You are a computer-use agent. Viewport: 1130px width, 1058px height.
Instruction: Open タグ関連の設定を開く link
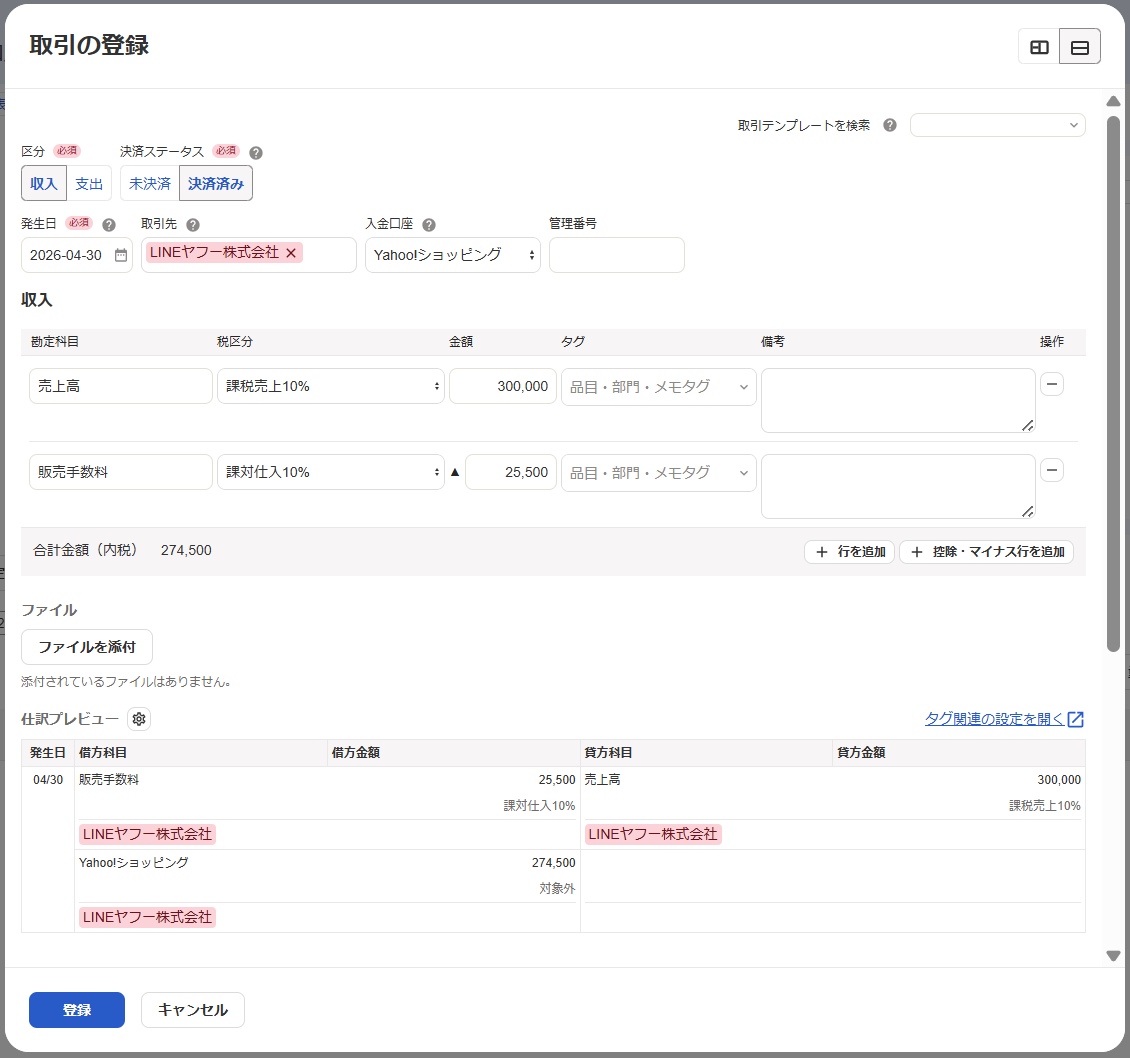coord(995,719)
